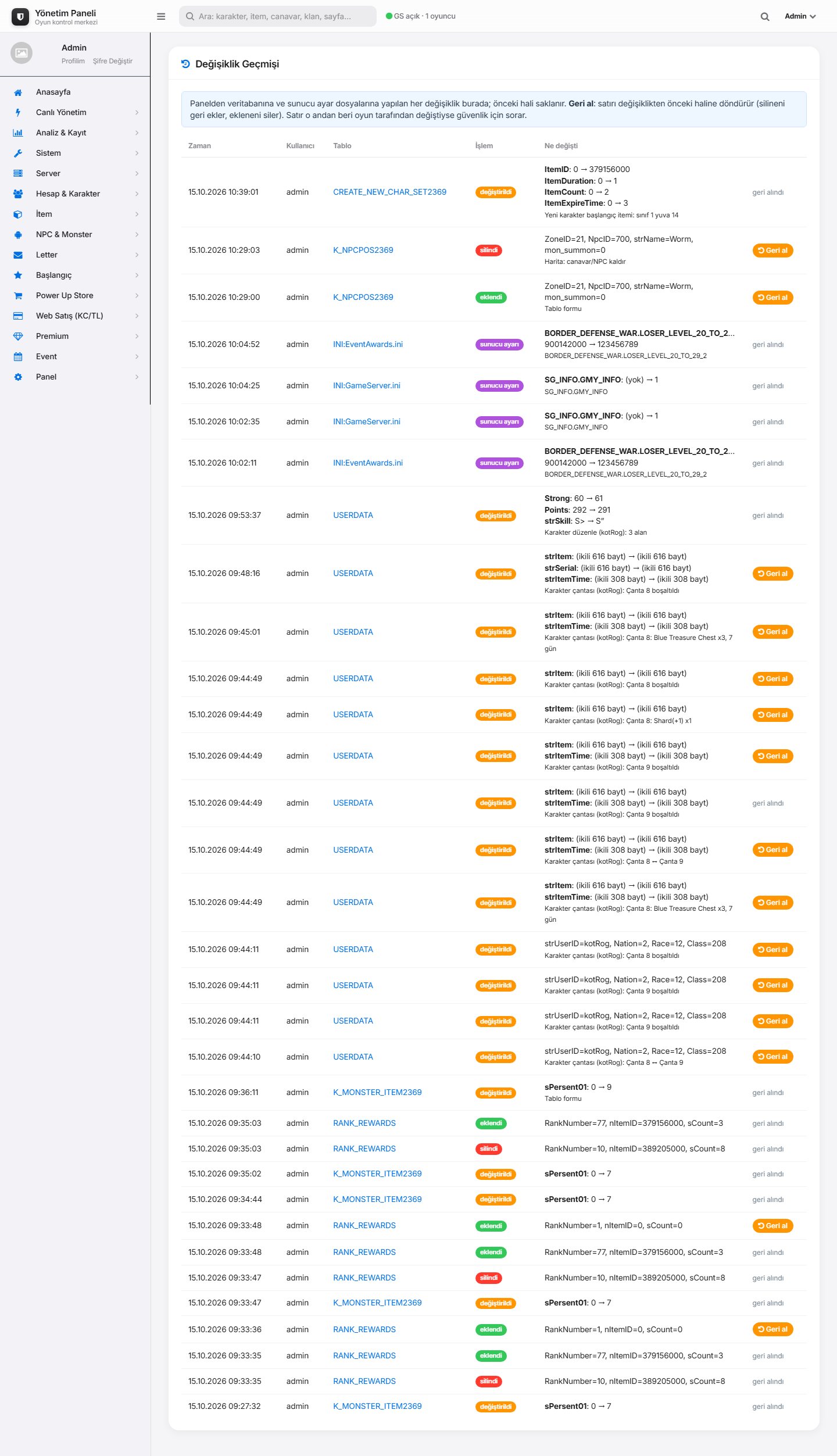Click the top-right search magnifier icon
Screen dimensions: 837x1456
pos(765,17)
